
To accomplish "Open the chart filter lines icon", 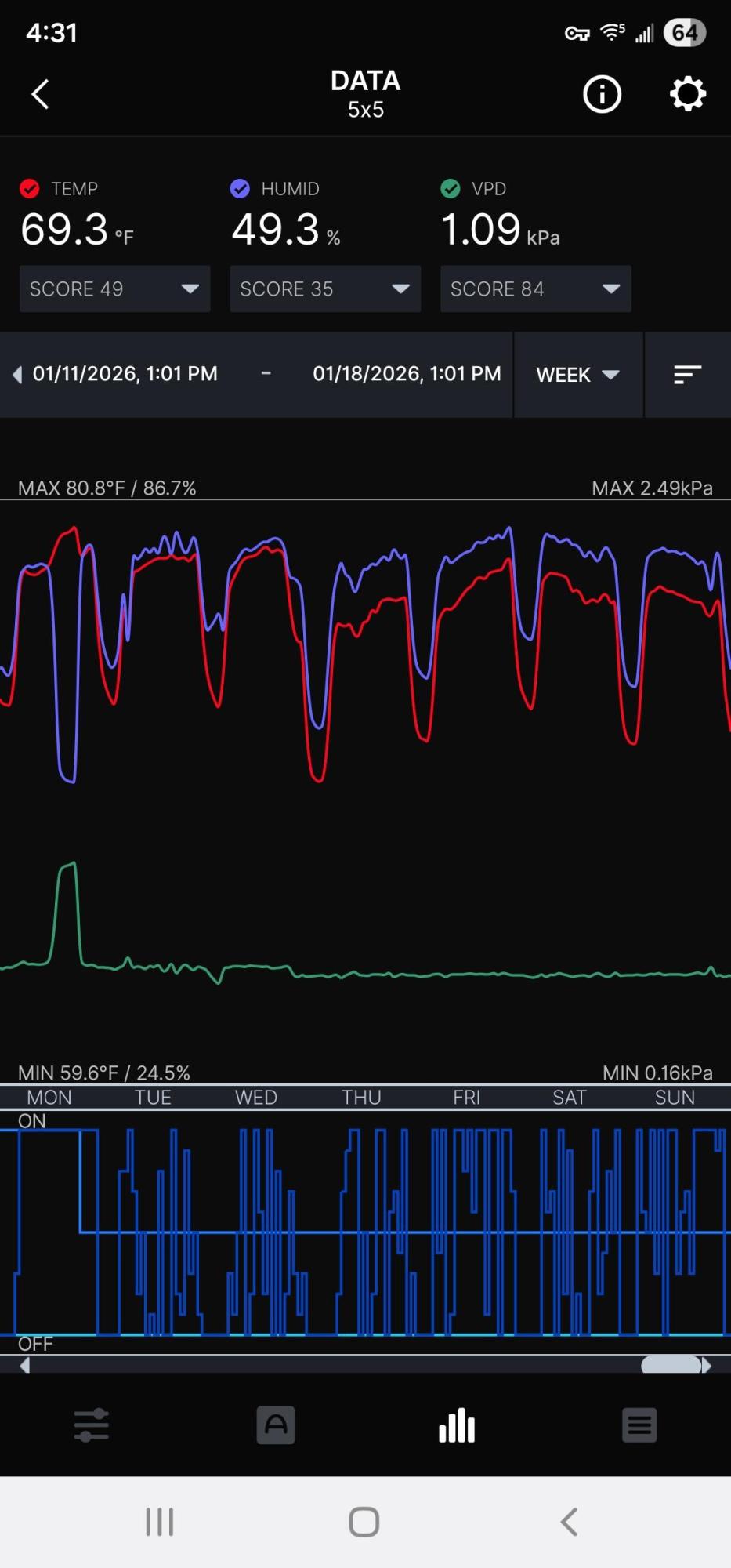I will click(x=687, y=375).
